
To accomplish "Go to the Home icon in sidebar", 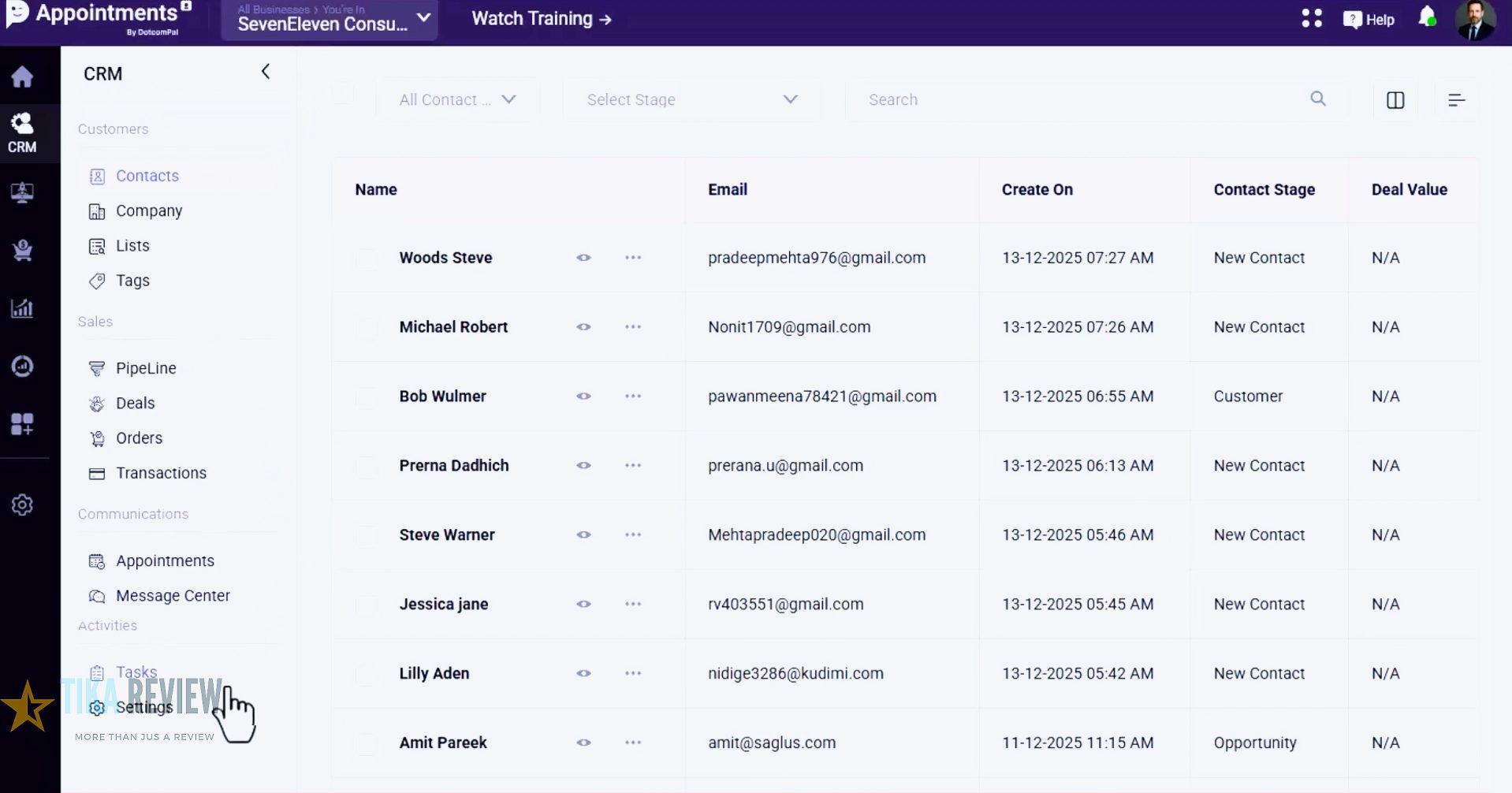I will [x=22, y=76].
